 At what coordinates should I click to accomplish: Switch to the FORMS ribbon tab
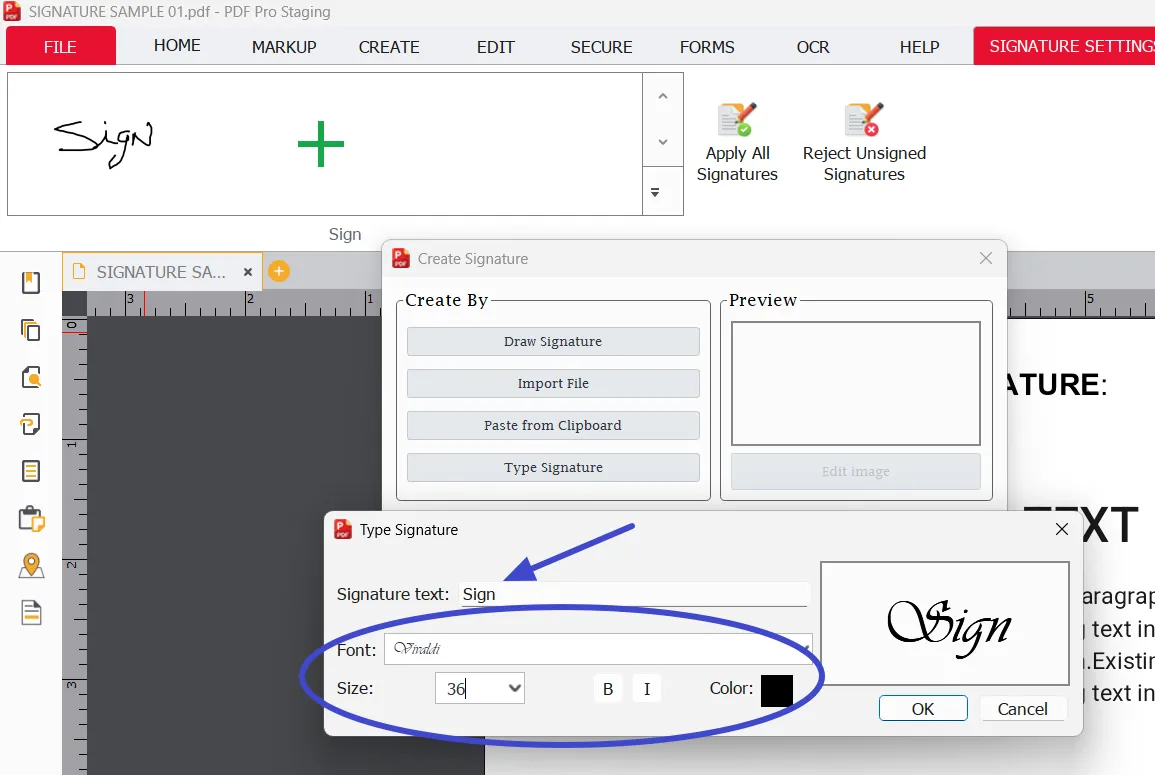pos(707,46)
